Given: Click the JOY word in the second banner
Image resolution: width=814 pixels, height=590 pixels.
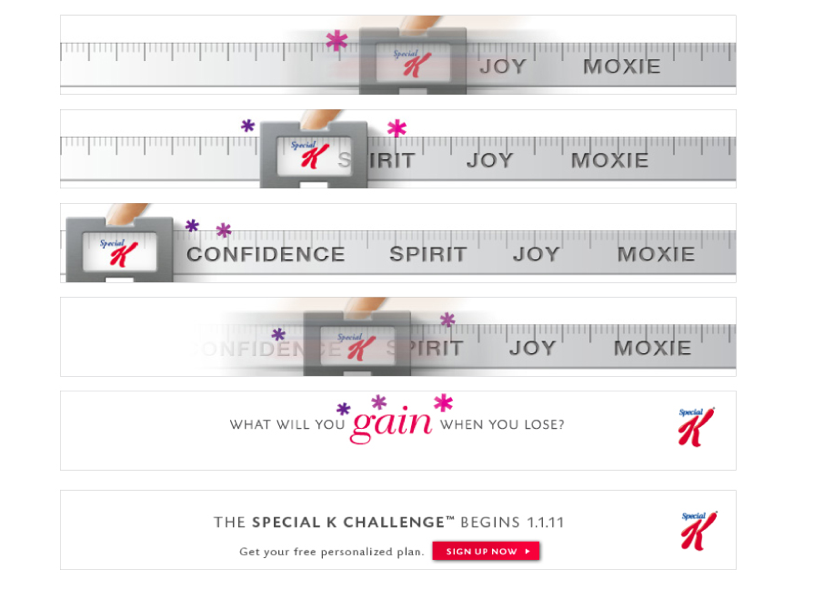Looking at the screenshot, I should coord(490,160).
